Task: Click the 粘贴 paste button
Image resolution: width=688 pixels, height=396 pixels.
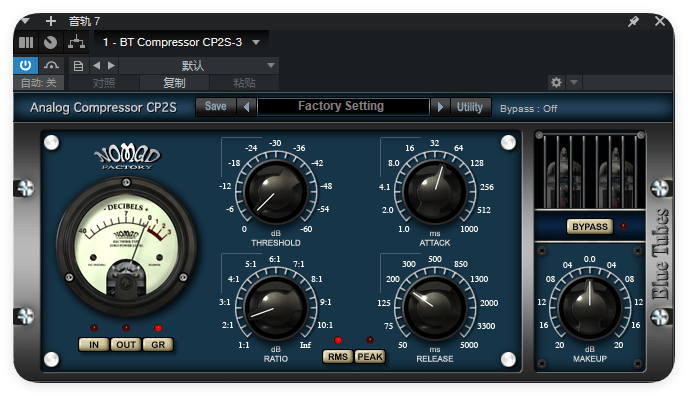Action: click(x=244, y=82)
